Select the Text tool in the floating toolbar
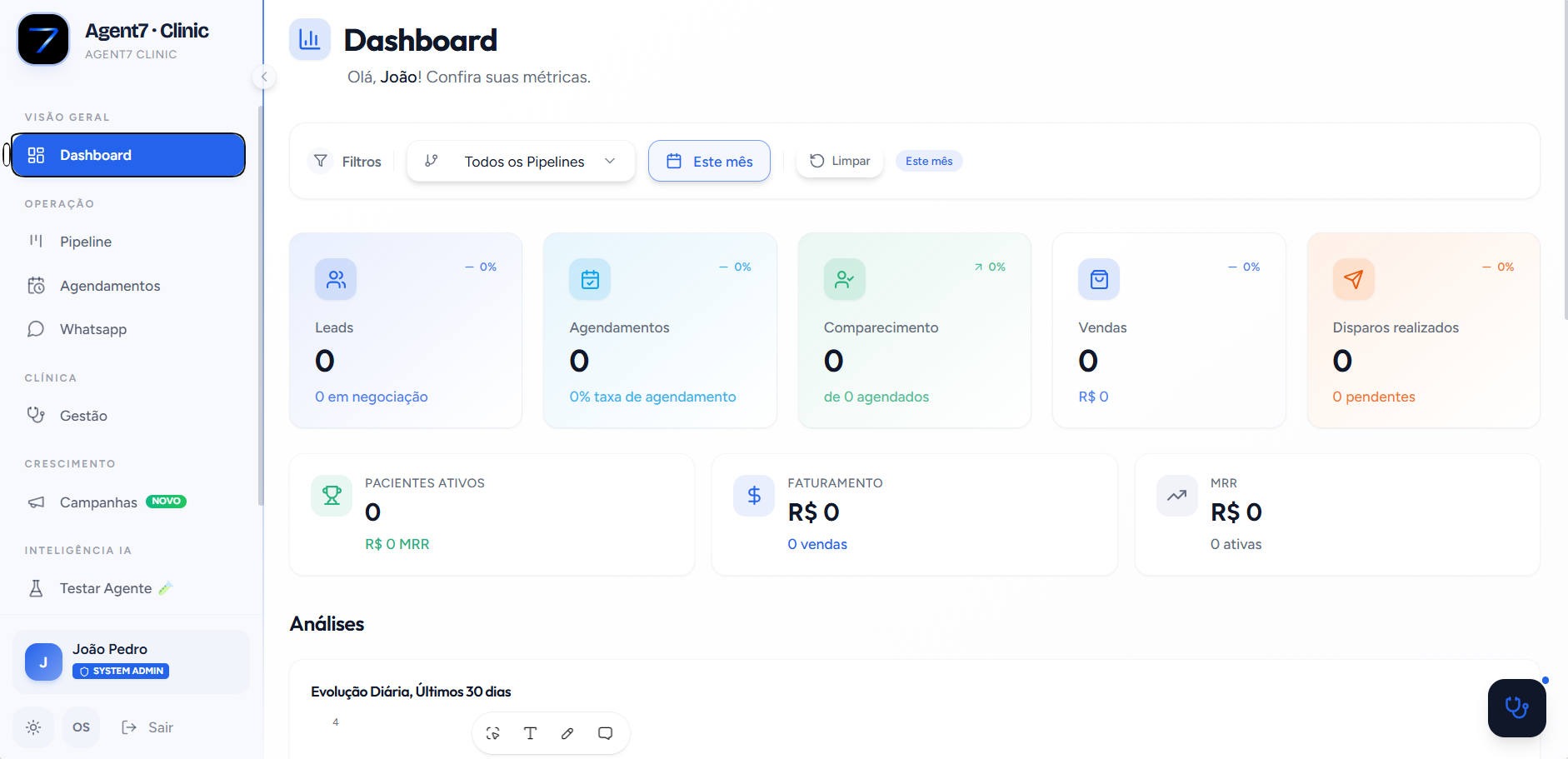Screen dimensions: 1568x759 click(530, 733)
